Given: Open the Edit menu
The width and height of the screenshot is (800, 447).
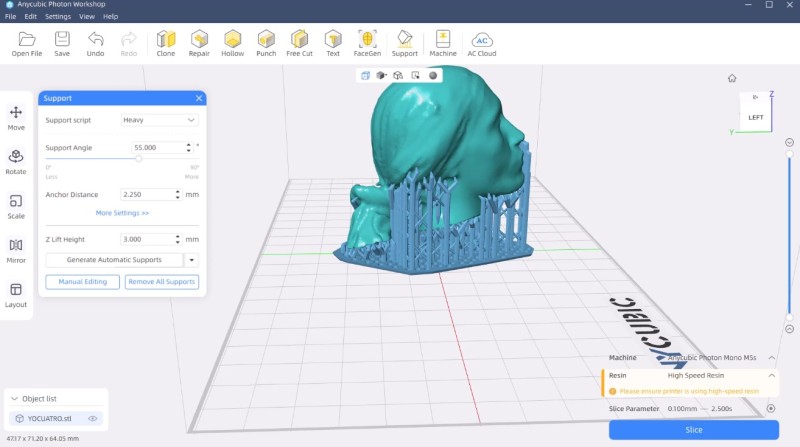Looking at the screenshot, I should point(31,16).
